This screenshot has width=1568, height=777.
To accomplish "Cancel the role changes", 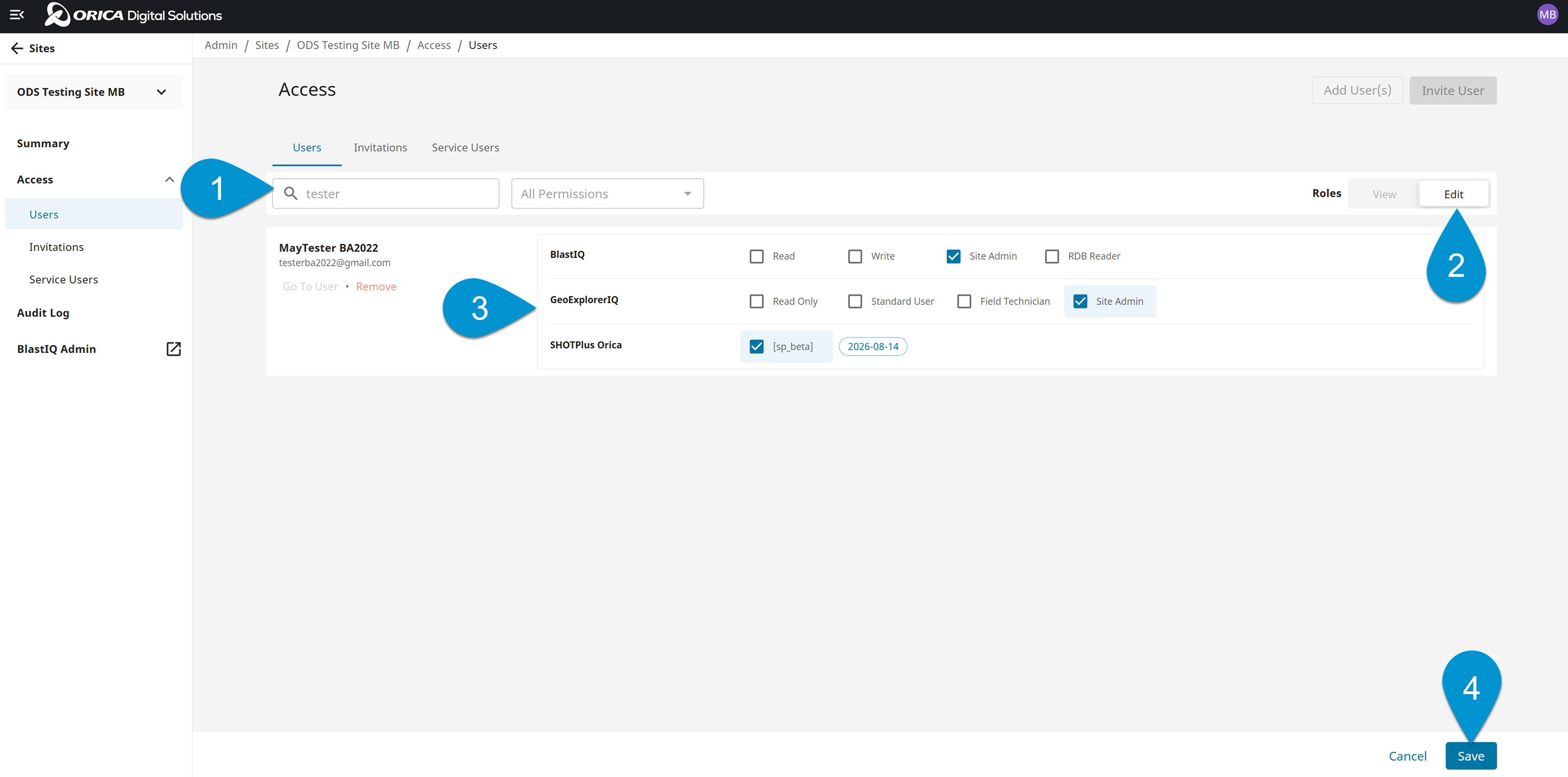I will 1407,755.
